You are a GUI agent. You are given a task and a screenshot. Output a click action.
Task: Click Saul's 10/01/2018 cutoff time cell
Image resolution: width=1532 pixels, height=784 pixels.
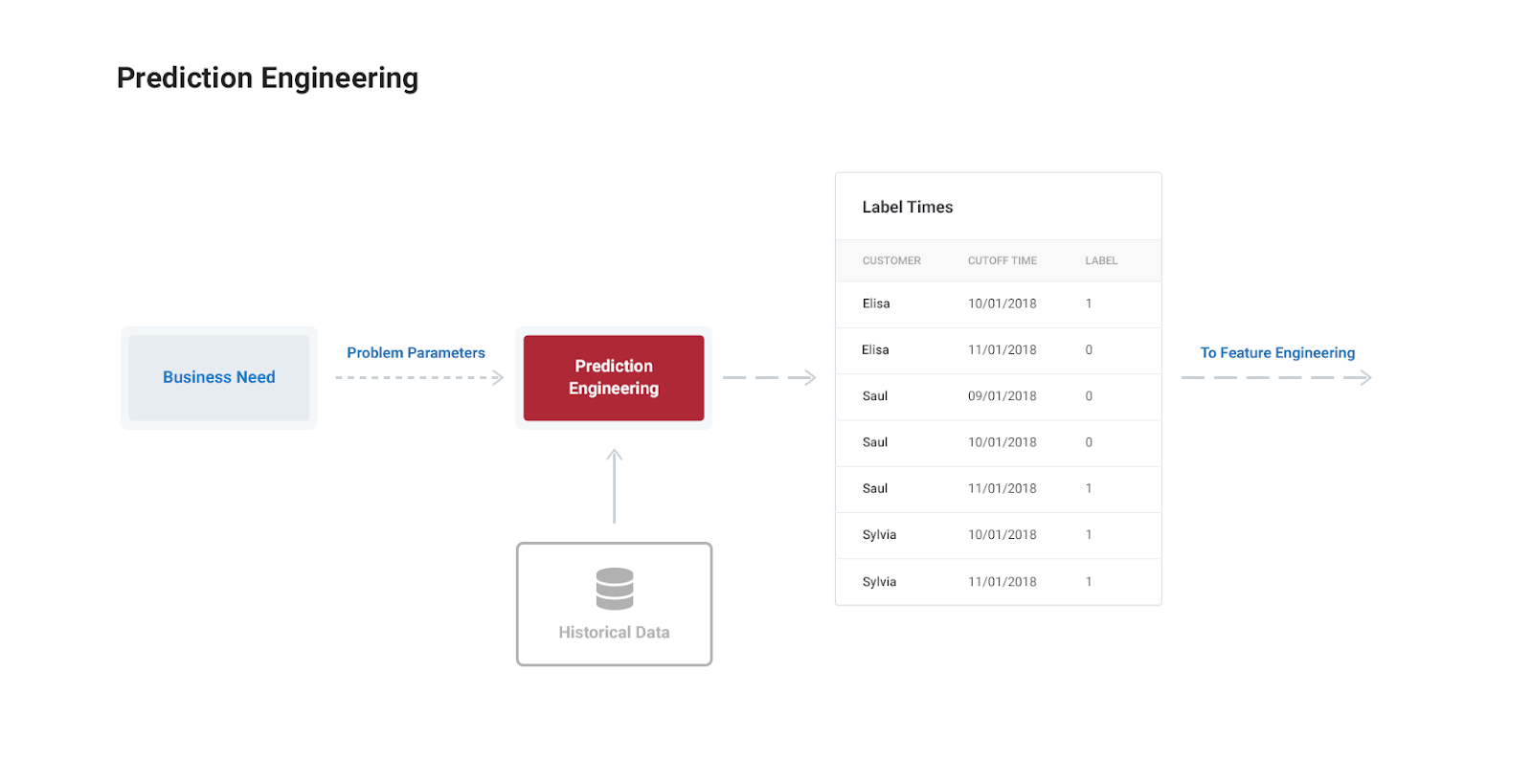tap(1002, 442)
